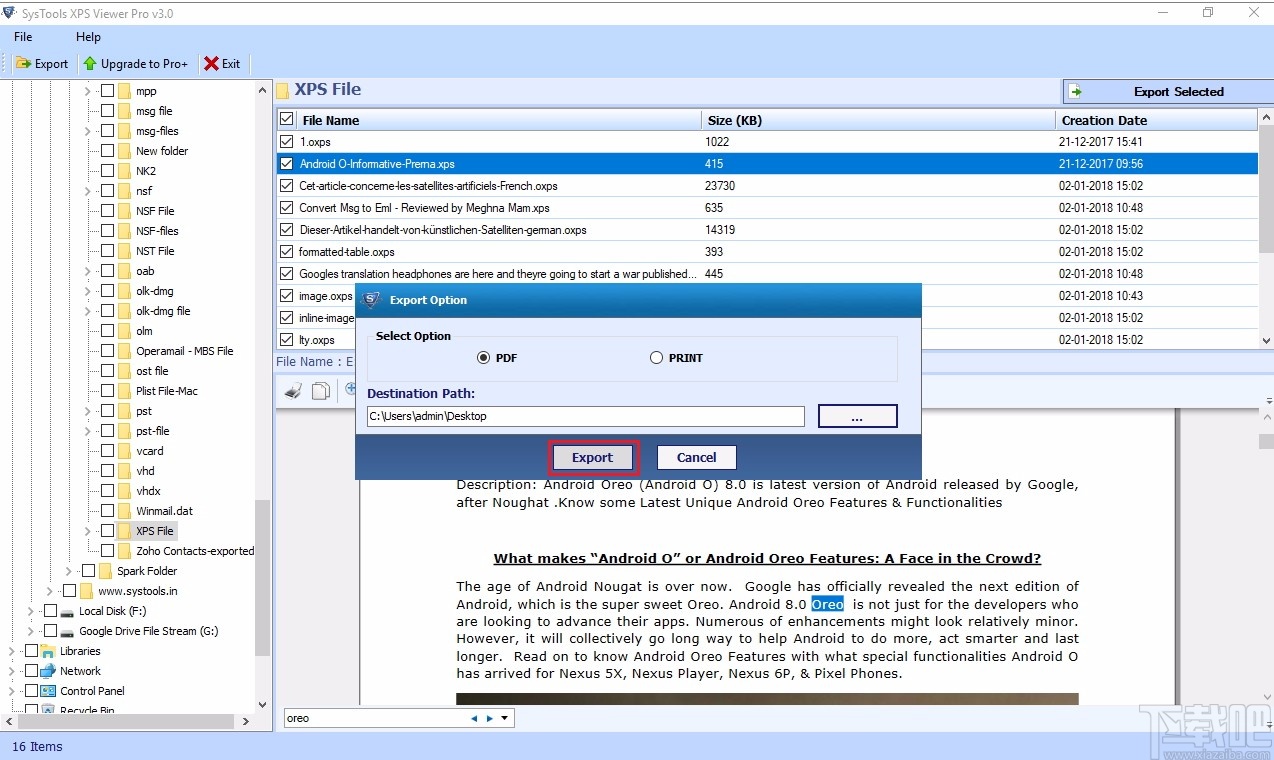The width and height of the screenshot is (1274, 760).
Task: Select the PDF radio button
Action: point(483,357)
